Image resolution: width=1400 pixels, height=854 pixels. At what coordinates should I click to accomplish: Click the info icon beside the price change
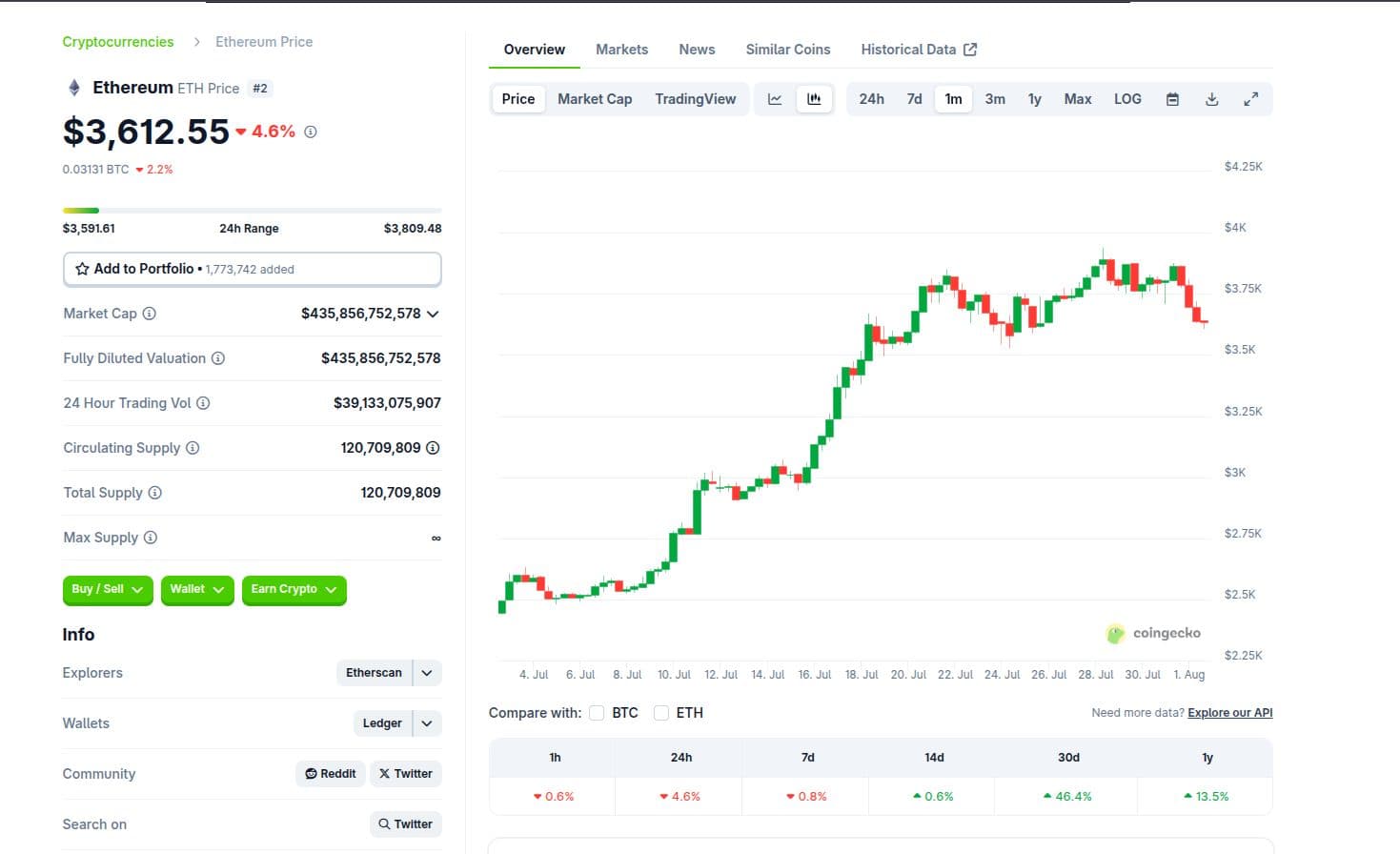[x=310, y=132]
